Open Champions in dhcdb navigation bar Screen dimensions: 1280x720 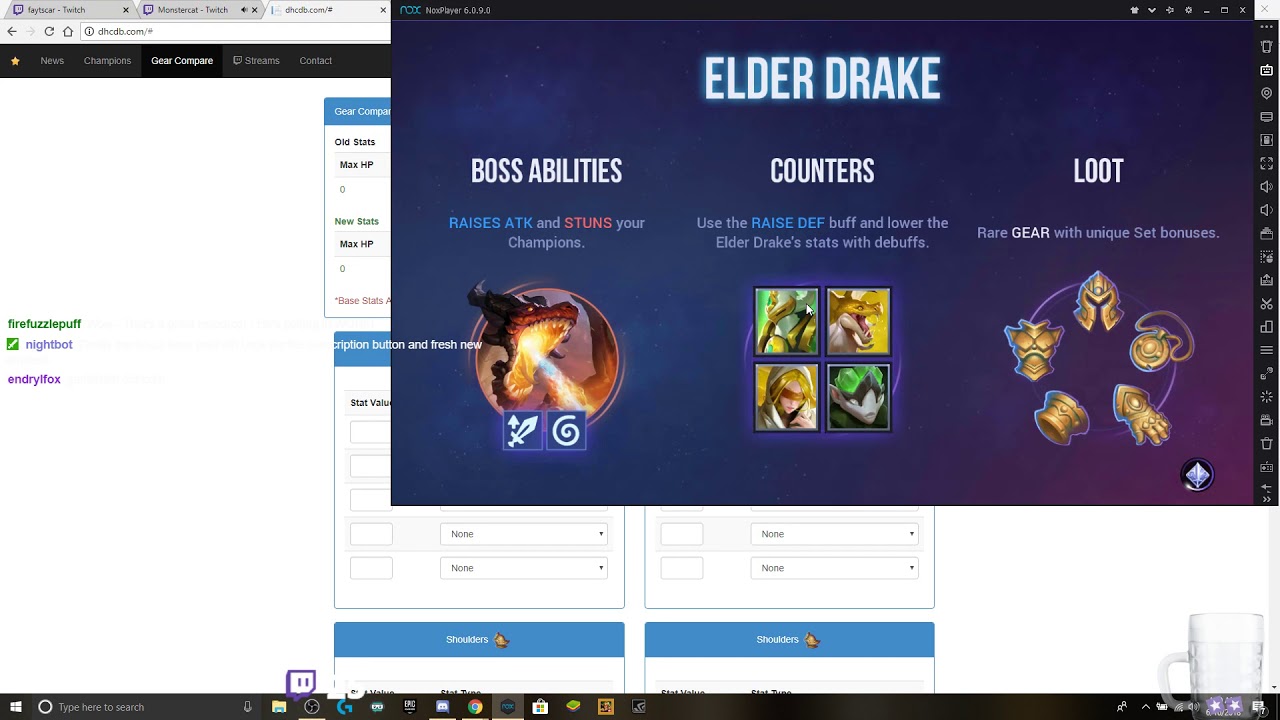107,61
